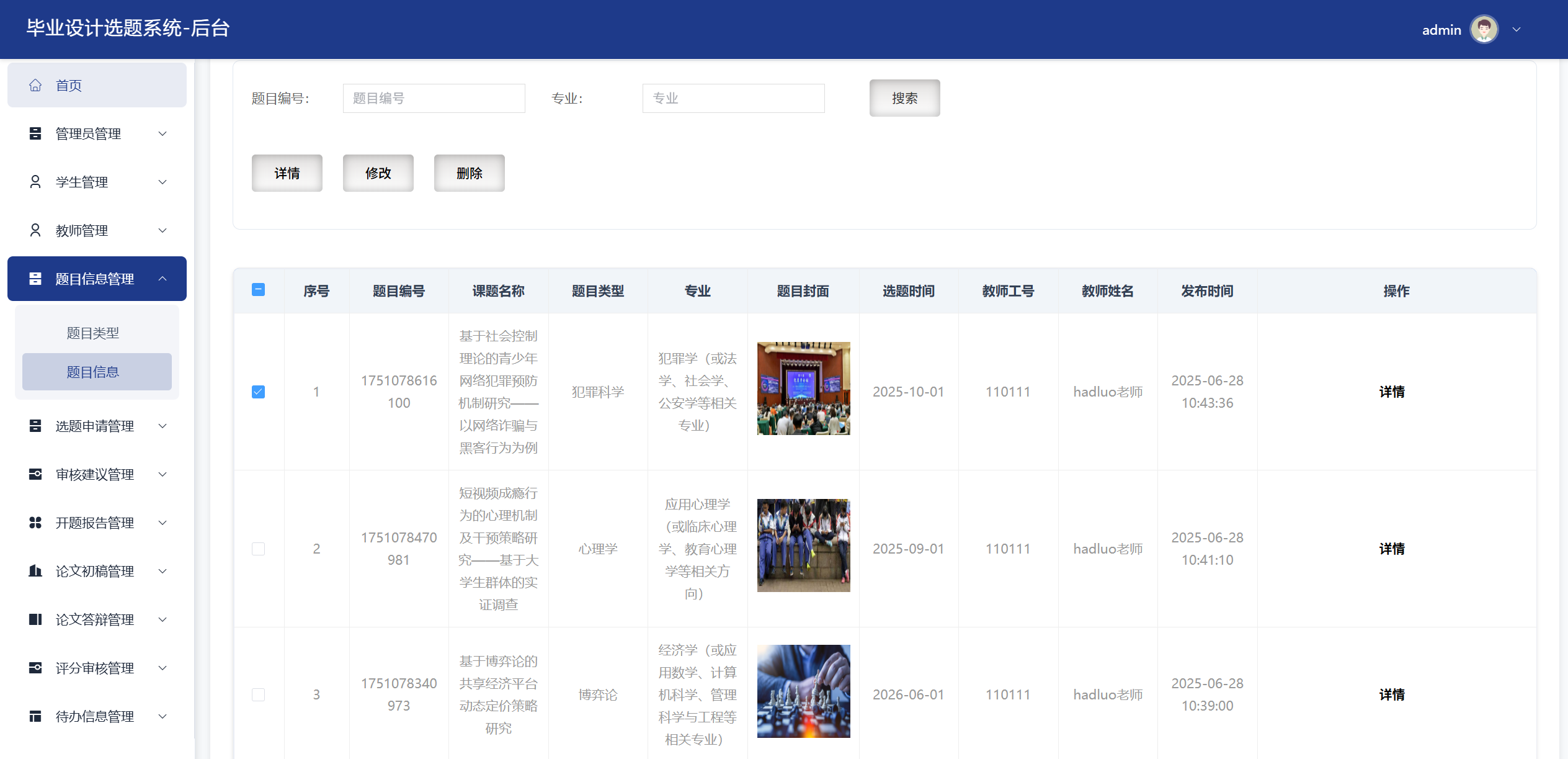Click the 删除 button

tap(469, 173)
